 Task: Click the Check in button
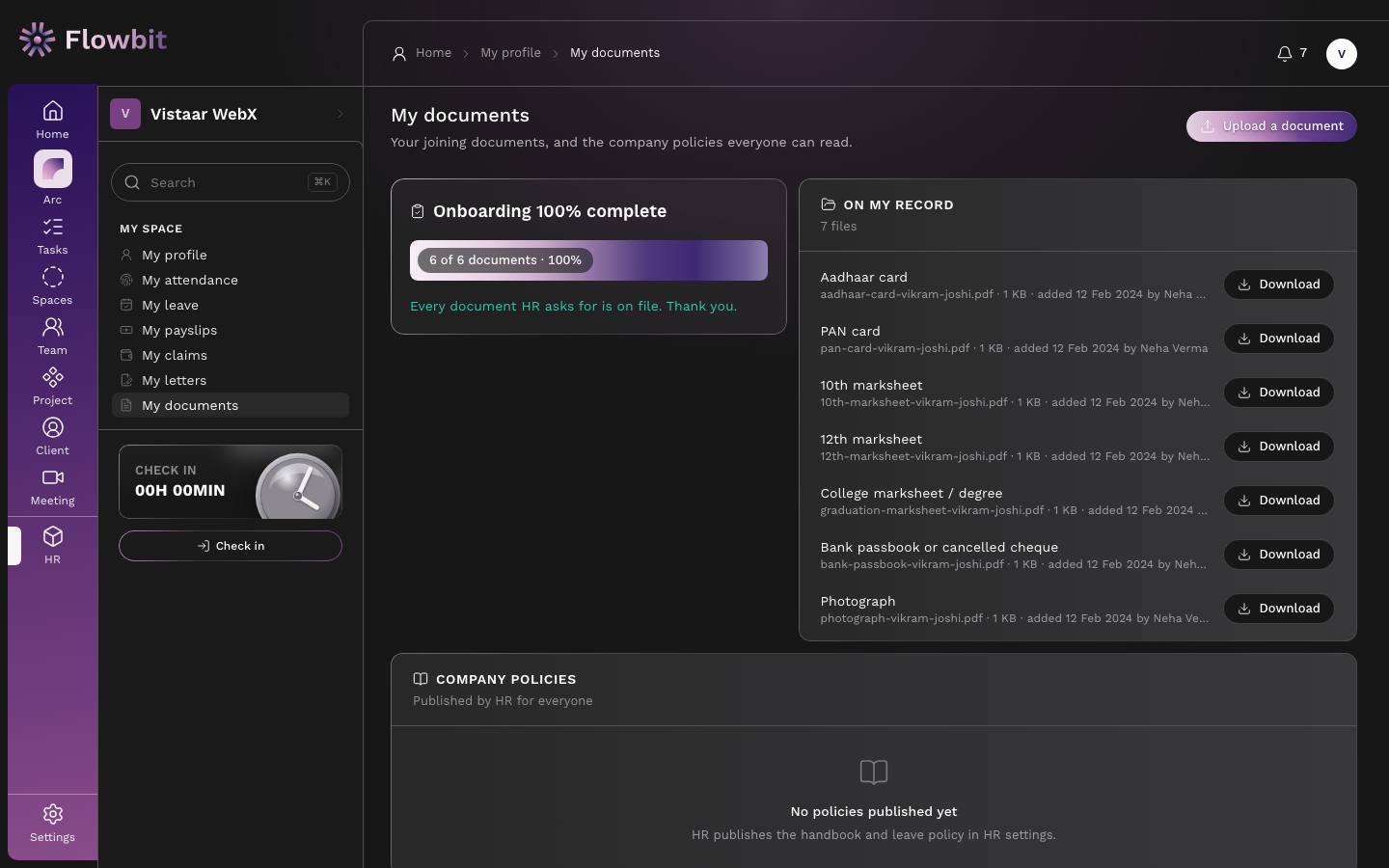click(231, 546)
